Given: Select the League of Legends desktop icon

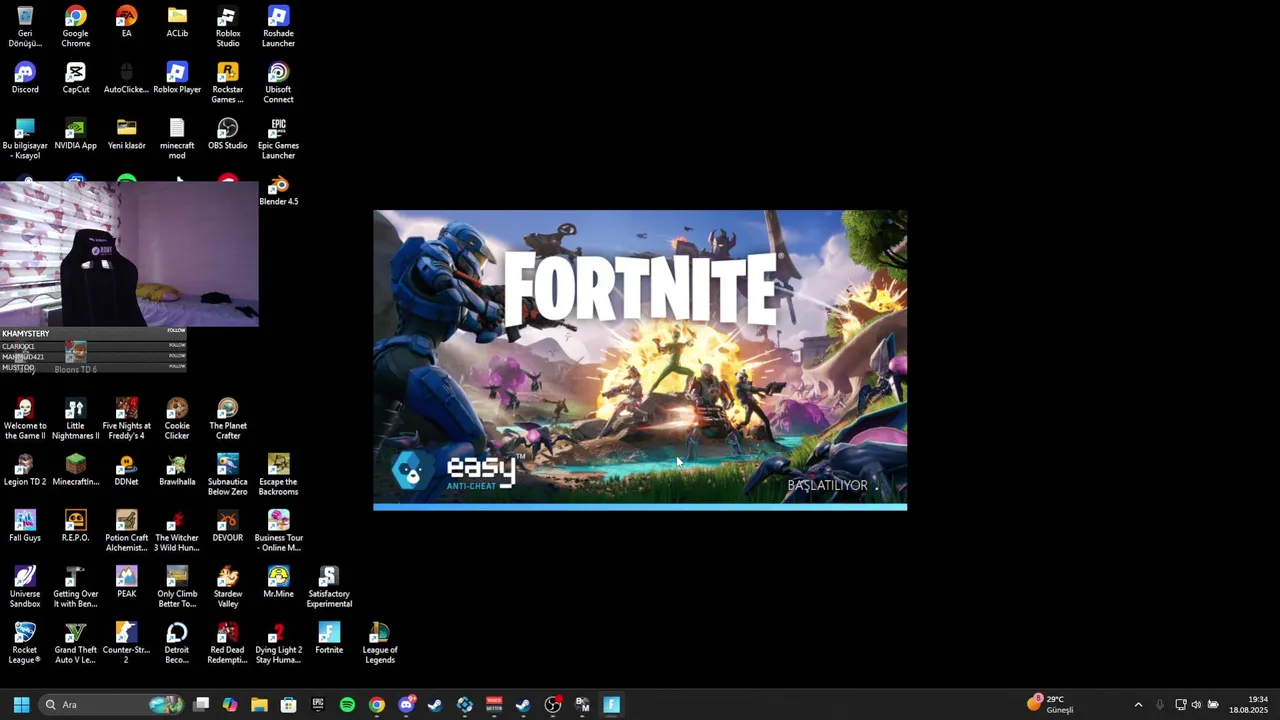Looking at the screenshot, I should 380,643.
